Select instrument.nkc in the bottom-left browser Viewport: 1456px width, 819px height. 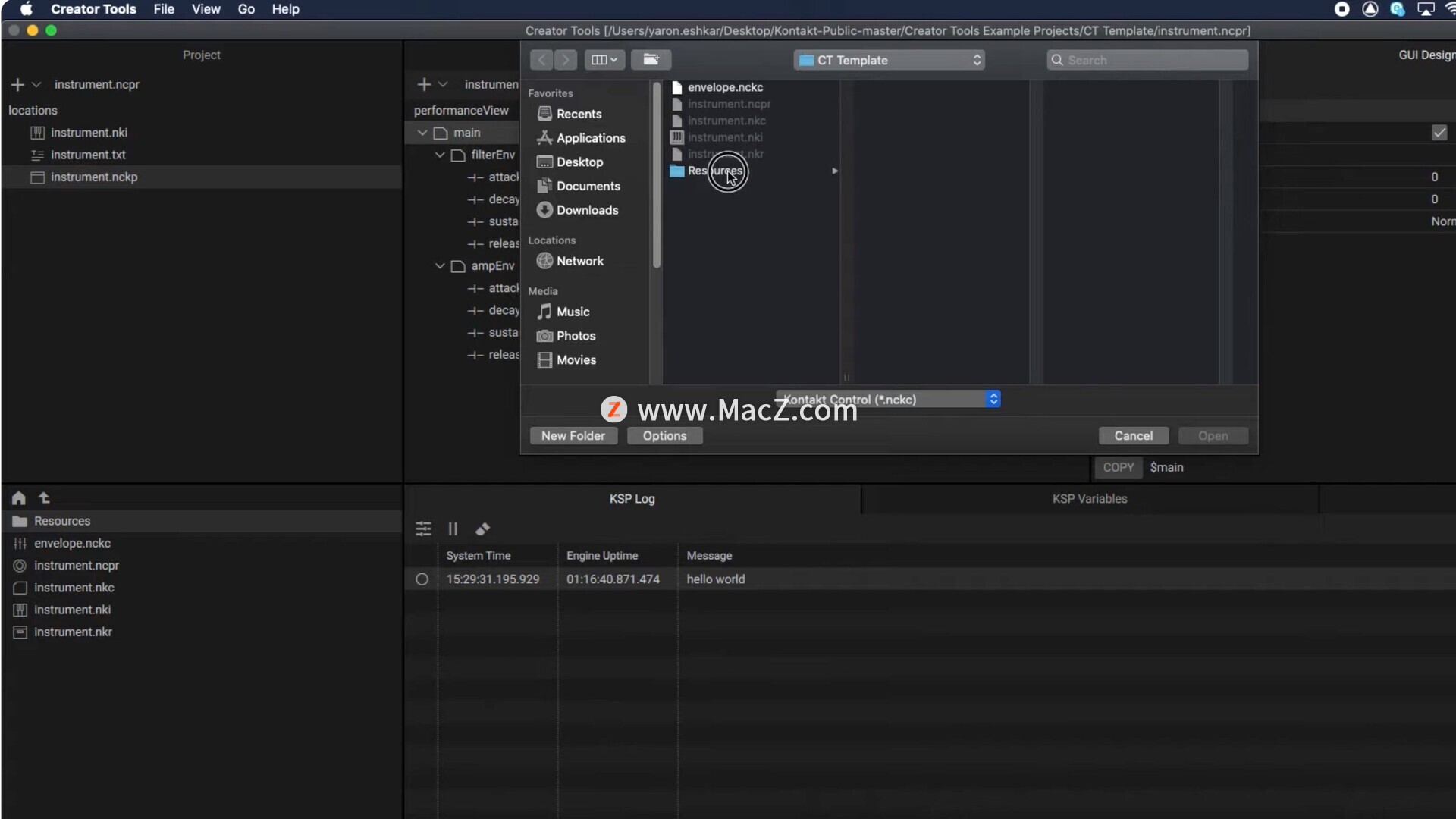click(x=201, y=588)
